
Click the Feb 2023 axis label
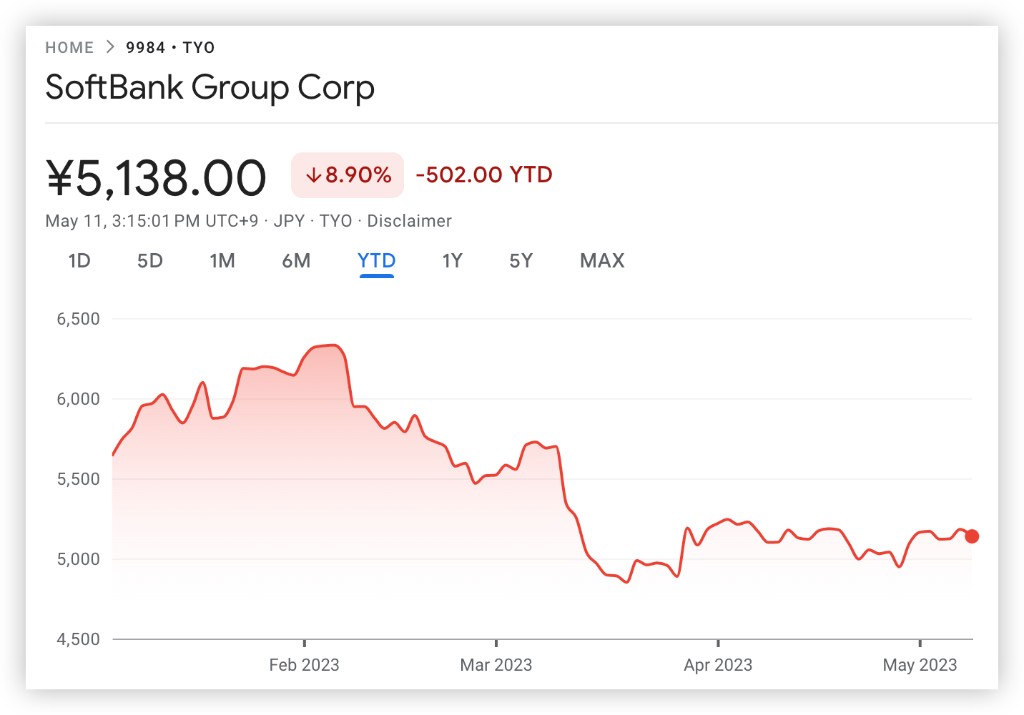(x=304, y=664)
